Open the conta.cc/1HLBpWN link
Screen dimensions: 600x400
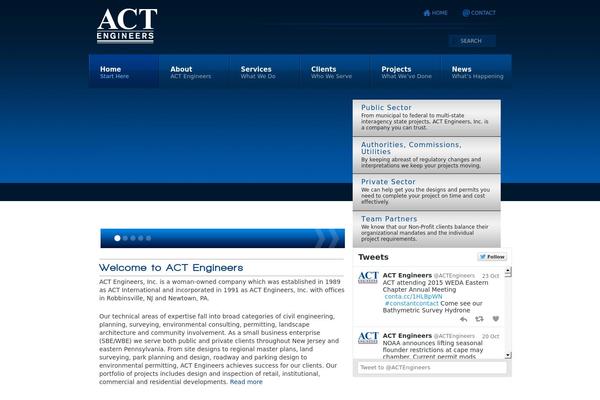pos(413,297)
